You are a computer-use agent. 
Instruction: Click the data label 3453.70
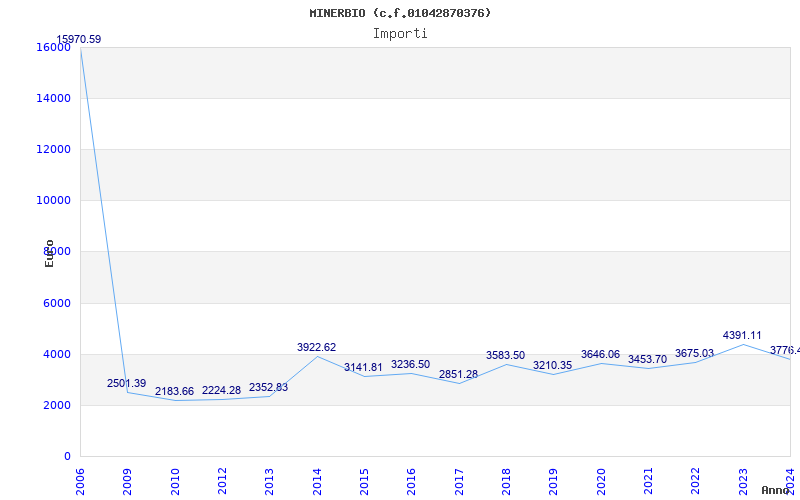pyautogui.click(x=647, y=359)
